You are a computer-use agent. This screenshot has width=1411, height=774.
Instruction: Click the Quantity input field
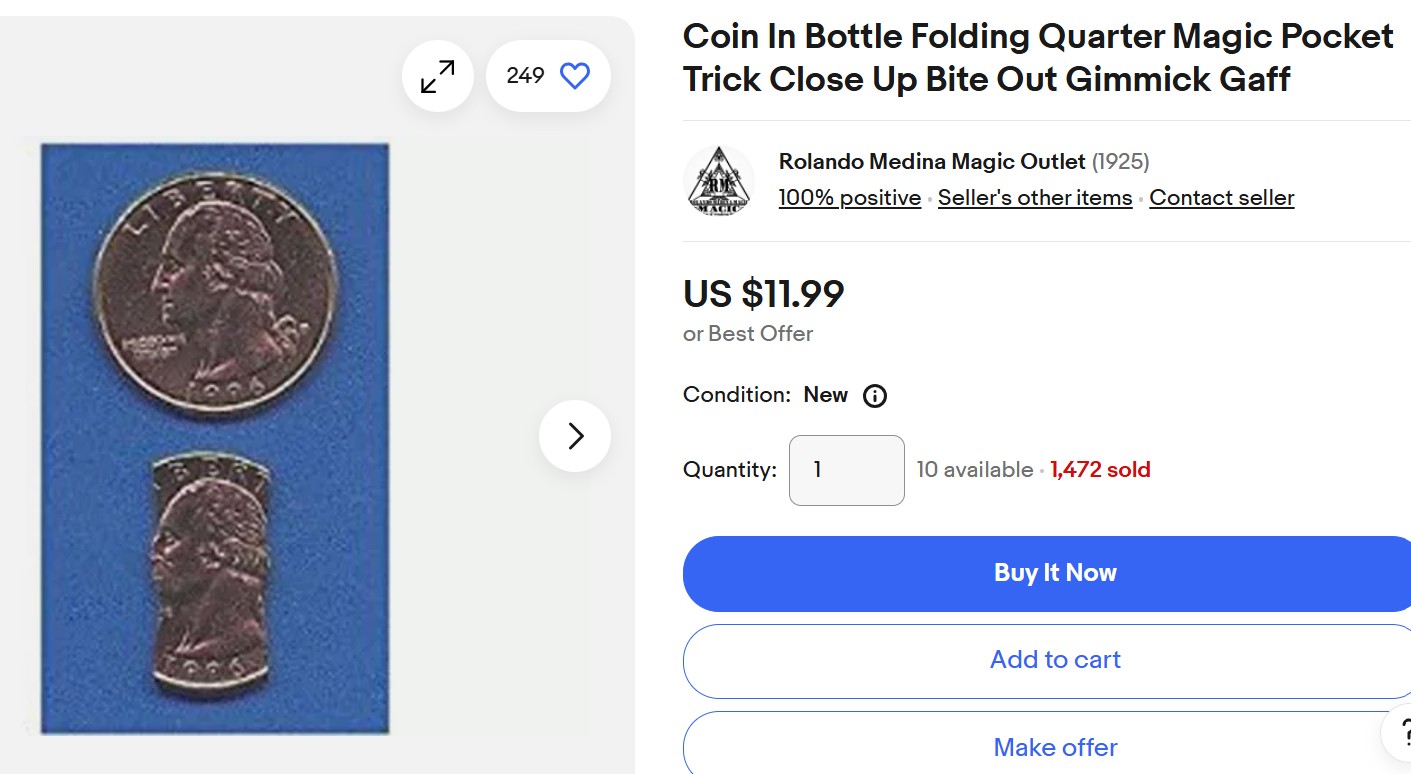(846, 470)
